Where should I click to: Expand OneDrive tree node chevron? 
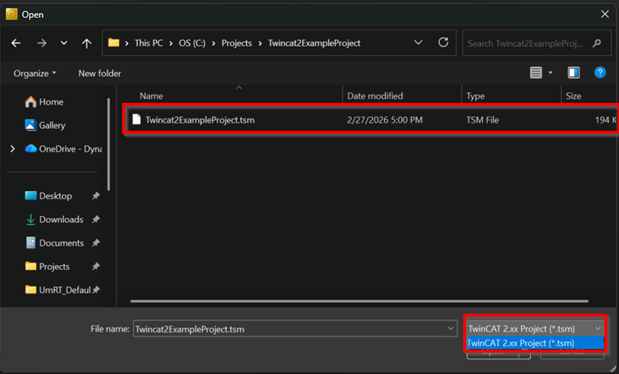pos(13,149)
